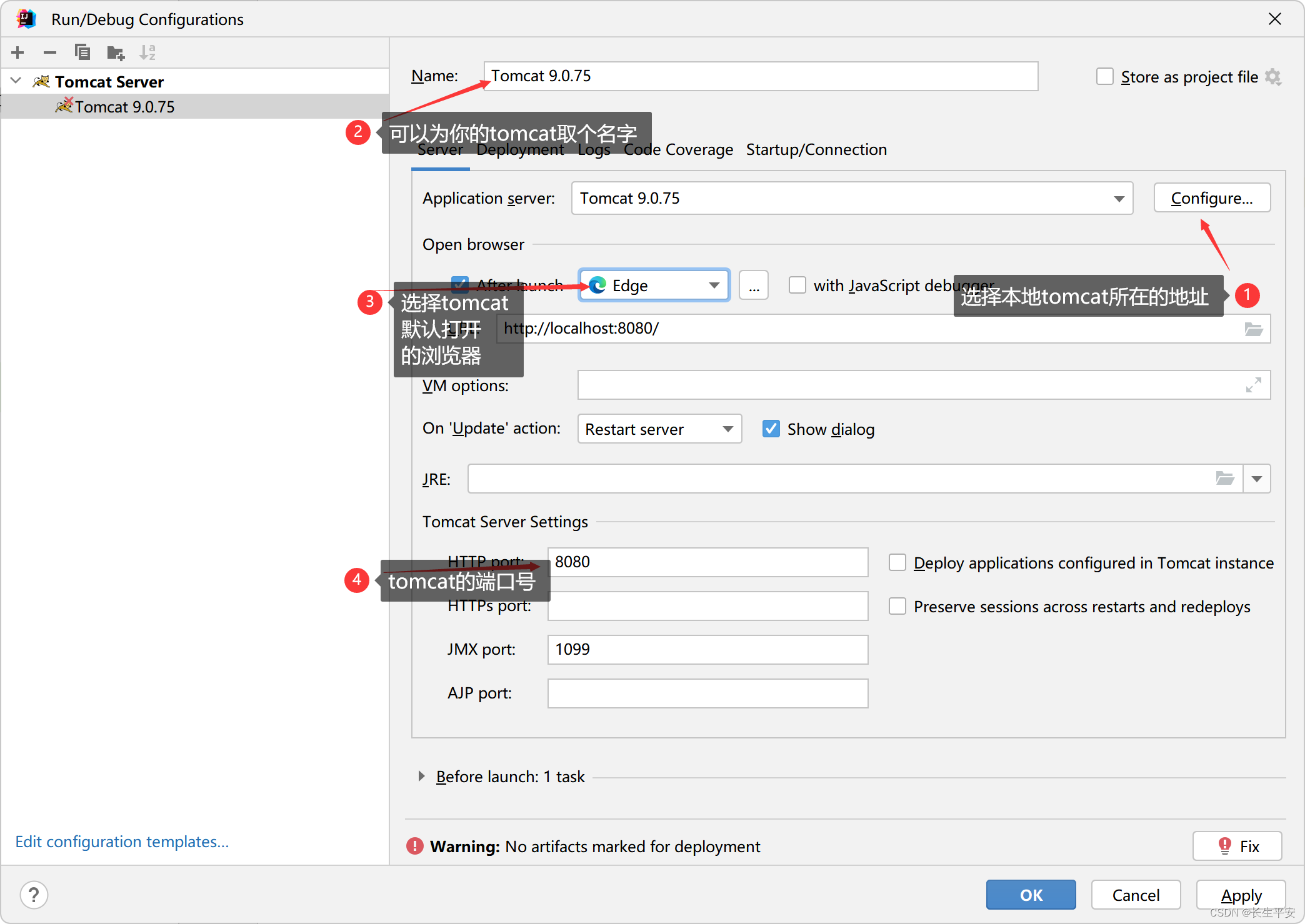1305x924 pixels.
Task: Open the On 'Update' action Restart server dropdown
Action: (659, 429)
